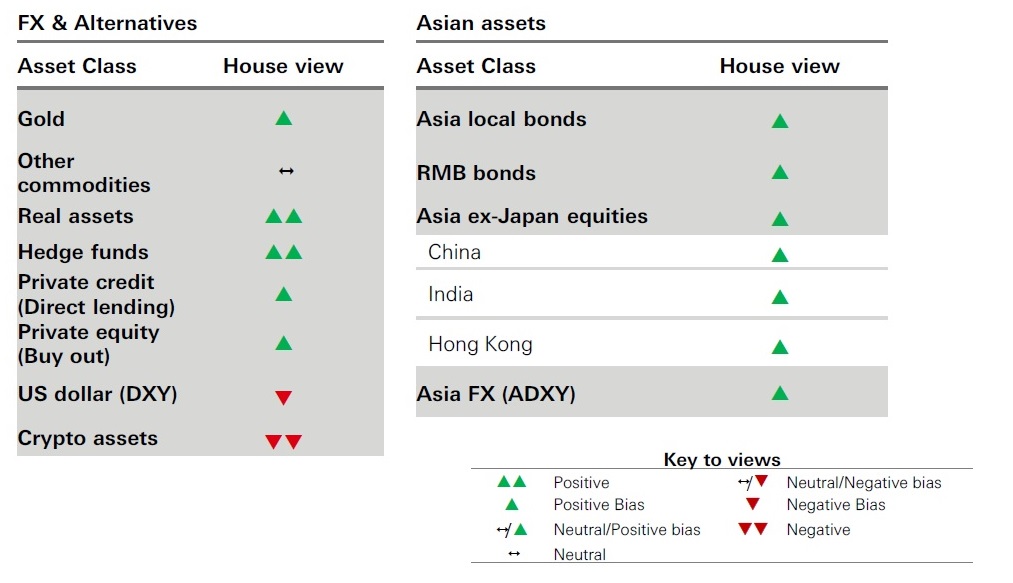This screenshot has width=1013, height=583.
Task: Click the green triangle for Asia FX (ADXY)
Action: (x=780, y=393)
